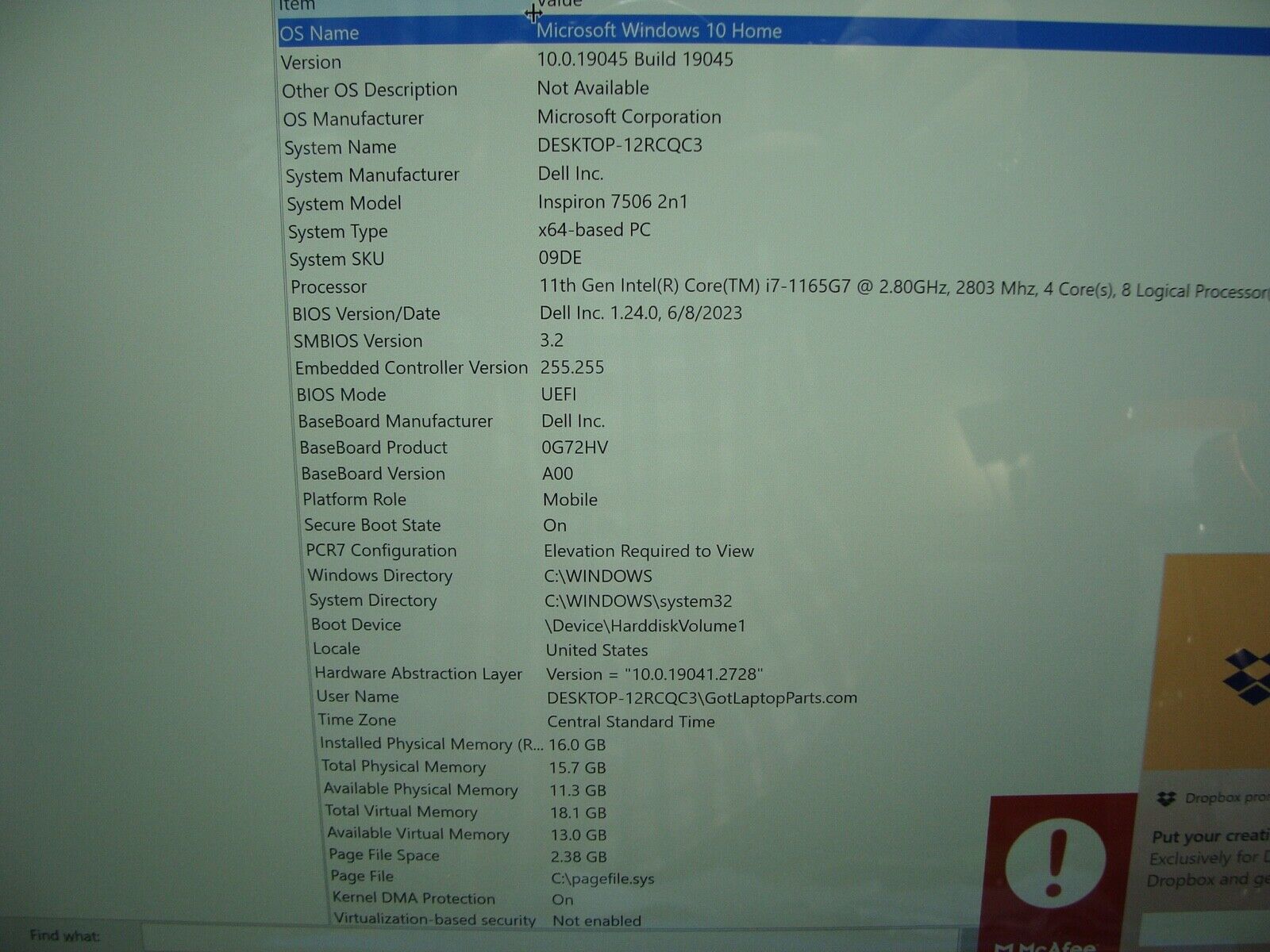1270x952 pixels.
Task: Select the 10.0.19045 Build 19045 value
Action: 635,59
